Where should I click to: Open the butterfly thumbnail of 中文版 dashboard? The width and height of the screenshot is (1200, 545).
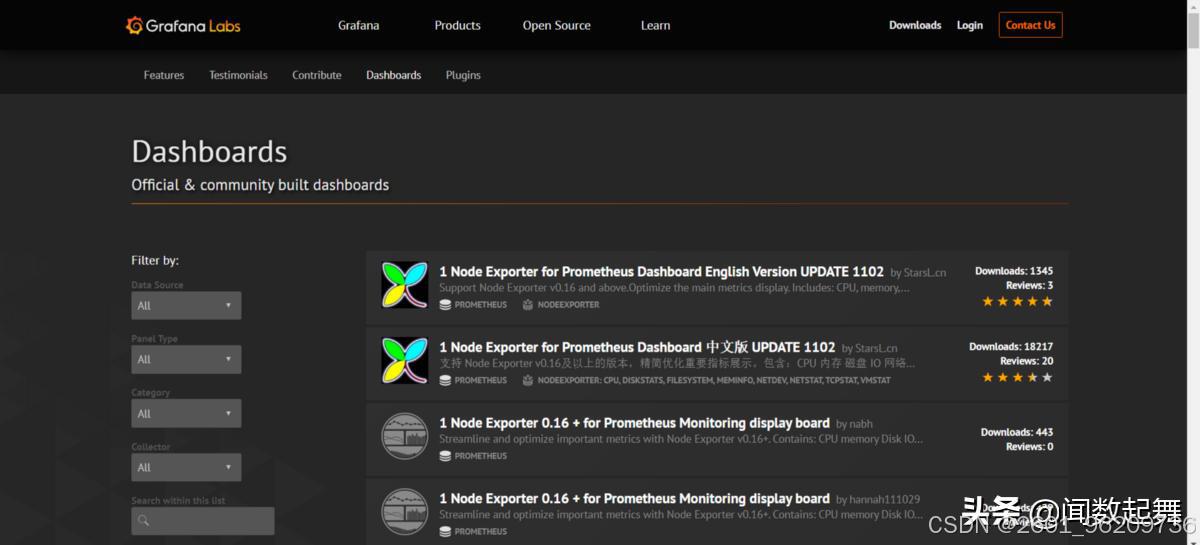(x=405, y=361)
